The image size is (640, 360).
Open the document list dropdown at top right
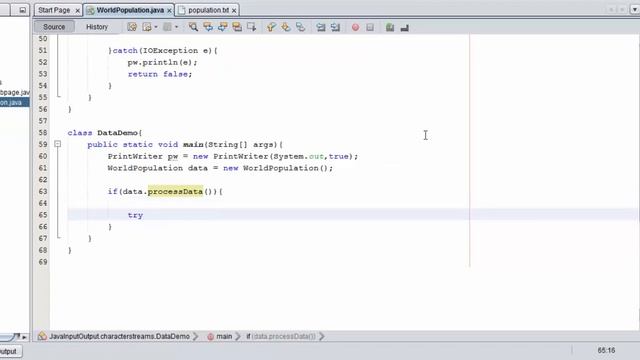pos(635,9)
